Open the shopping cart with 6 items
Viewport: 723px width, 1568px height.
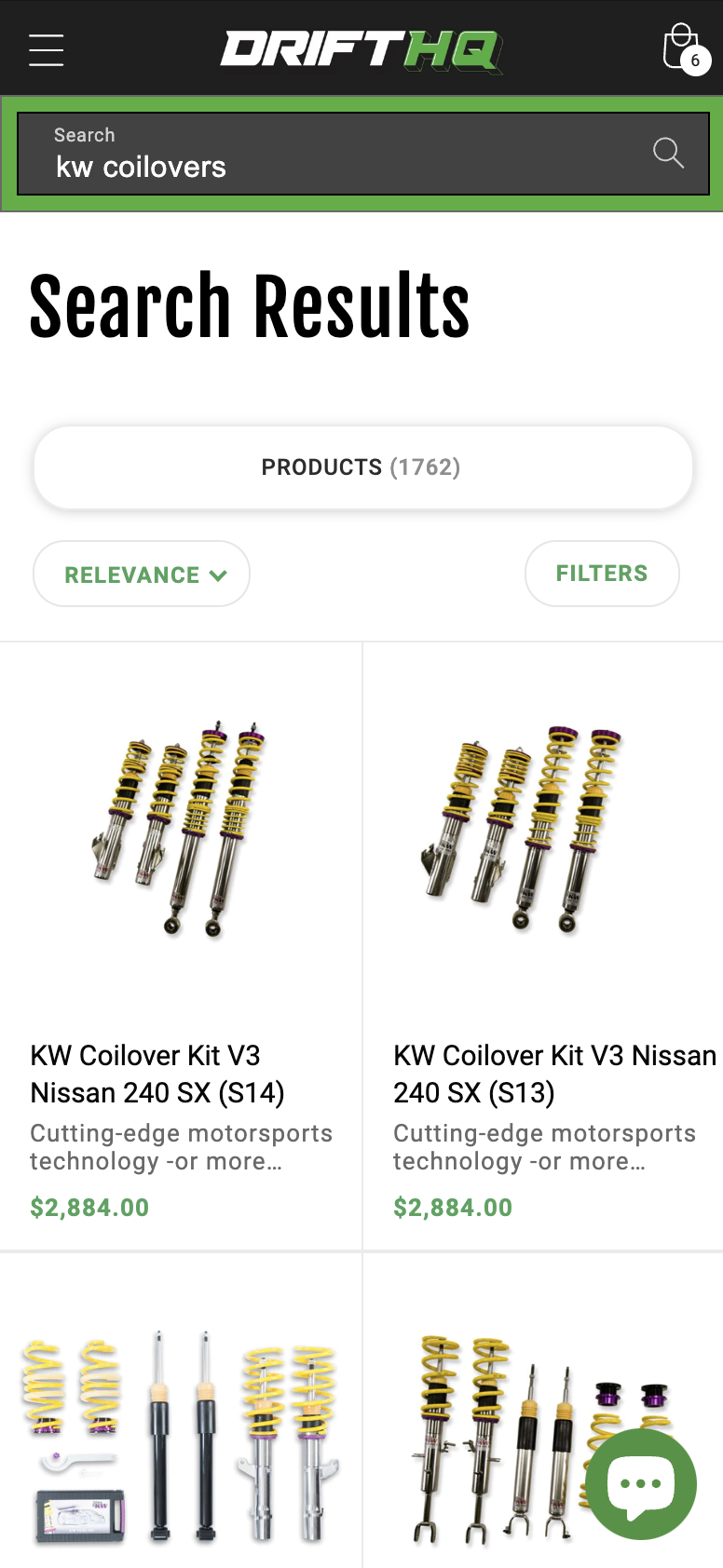click(682, 48)
